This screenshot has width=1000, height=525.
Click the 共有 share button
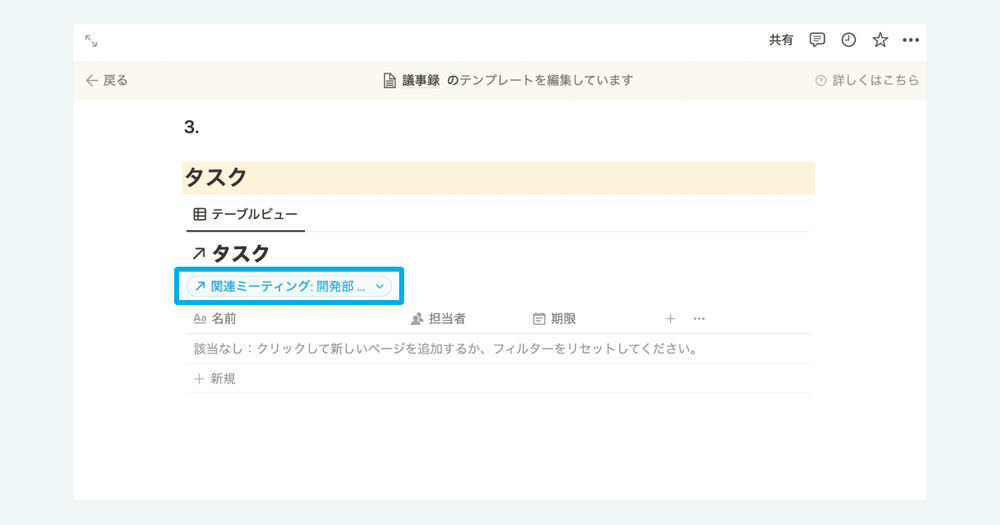[781, 40]
